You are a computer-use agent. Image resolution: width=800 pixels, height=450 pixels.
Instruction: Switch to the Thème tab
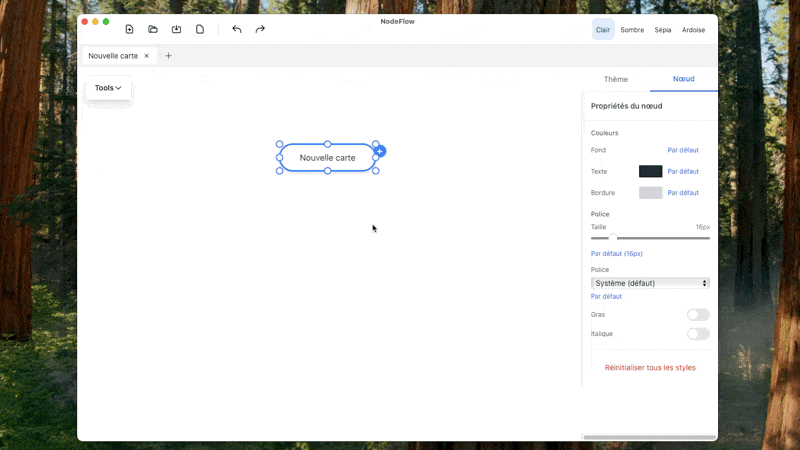coord(616,79)
